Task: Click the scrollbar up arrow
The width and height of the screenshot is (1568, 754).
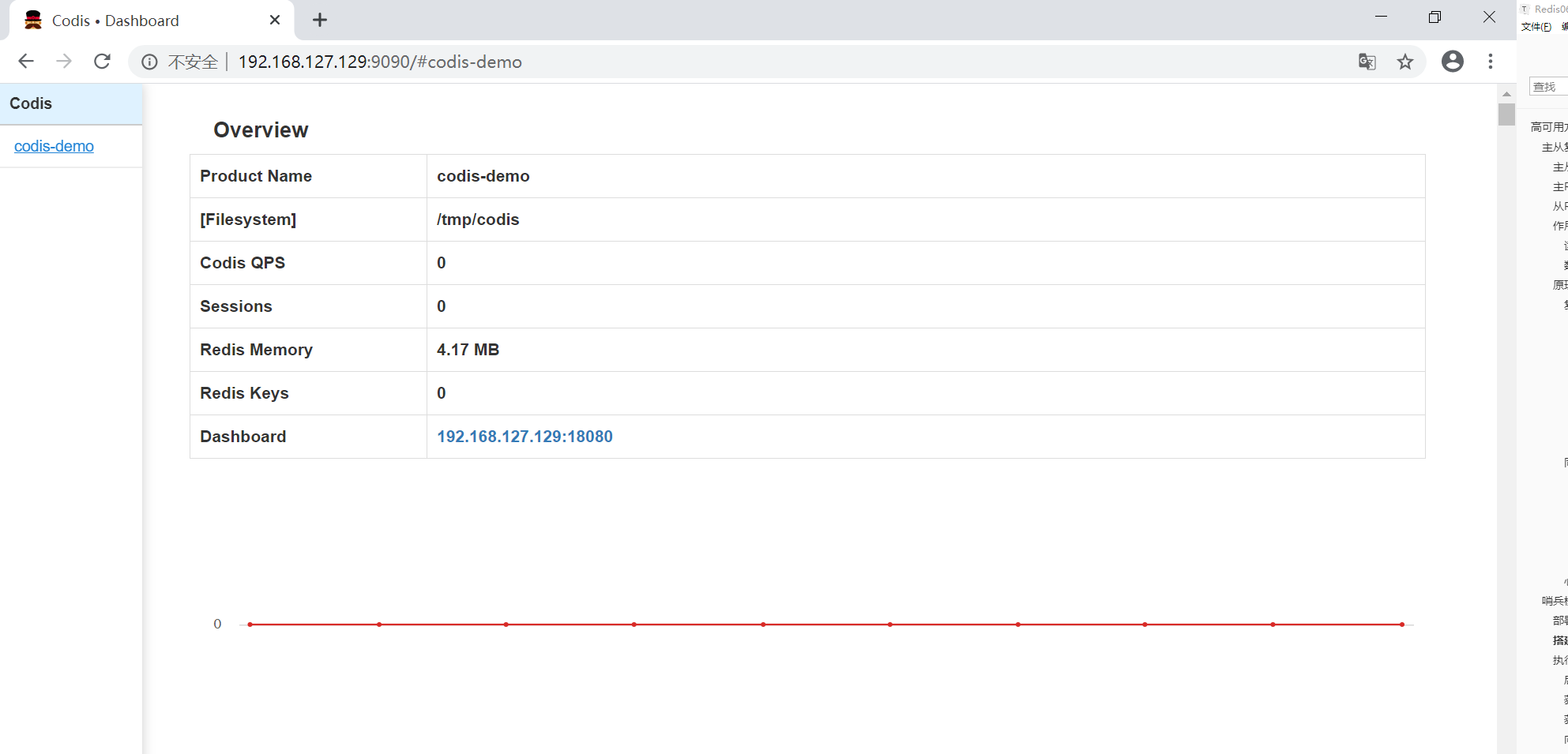Action: pyautogui.click(x=1506, y=93)
